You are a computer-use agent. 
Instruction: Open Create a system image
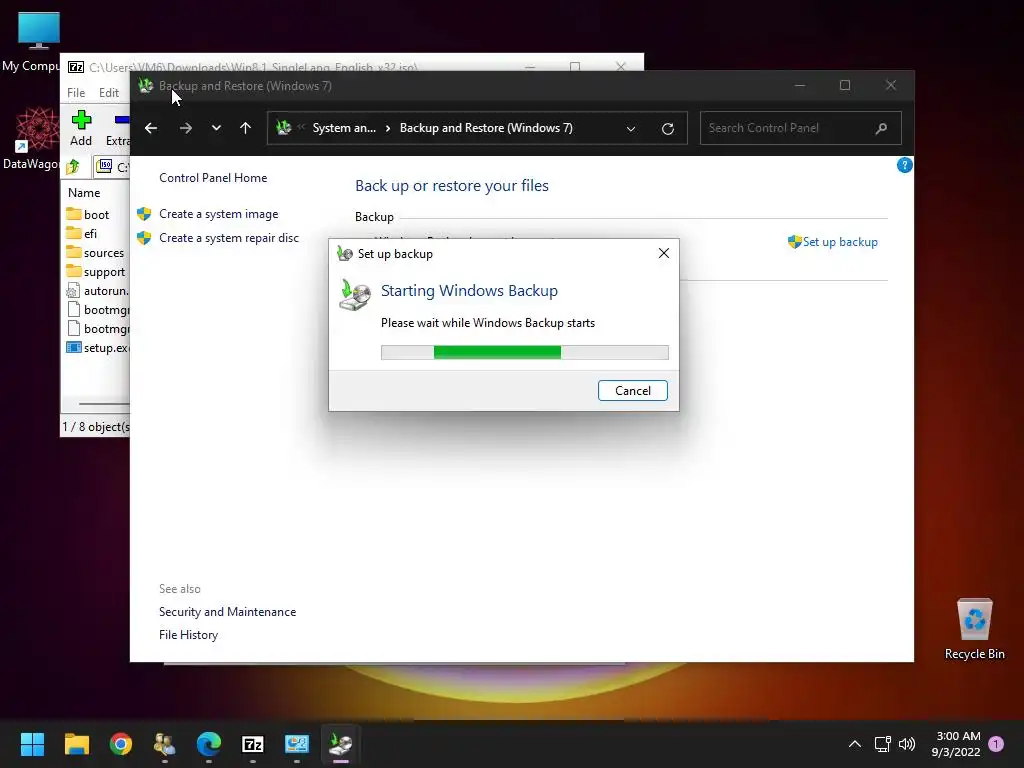coord(218,214)
